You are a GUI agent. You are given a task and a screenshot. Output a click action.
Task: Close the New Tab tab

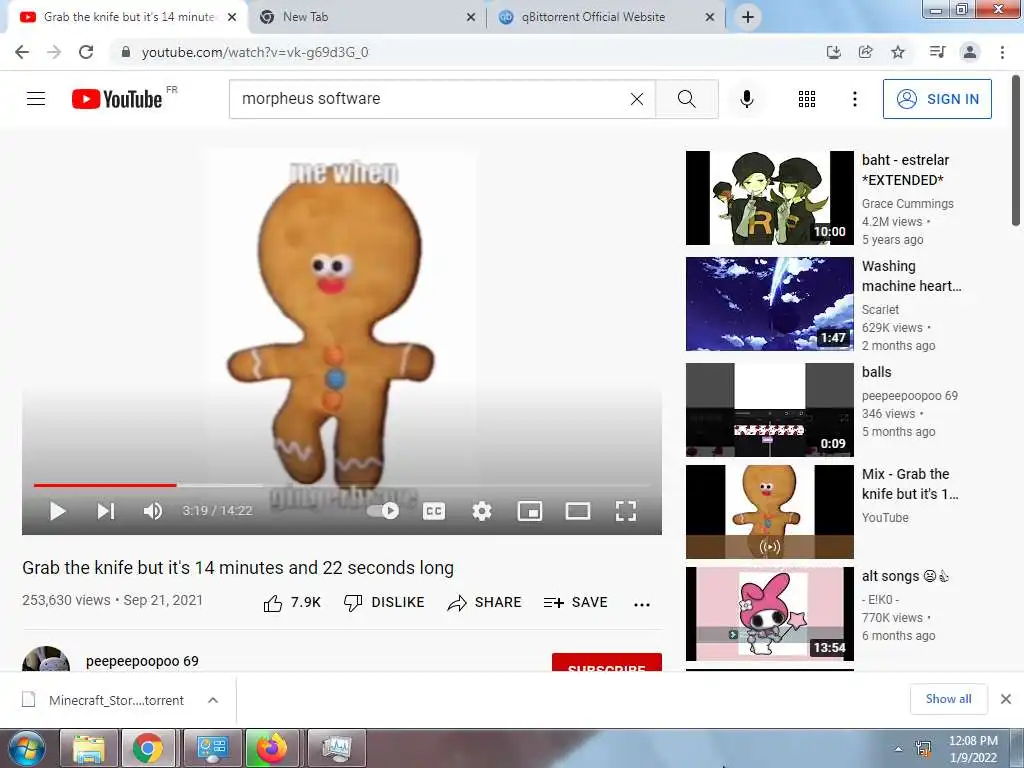(x=471, y=17)
